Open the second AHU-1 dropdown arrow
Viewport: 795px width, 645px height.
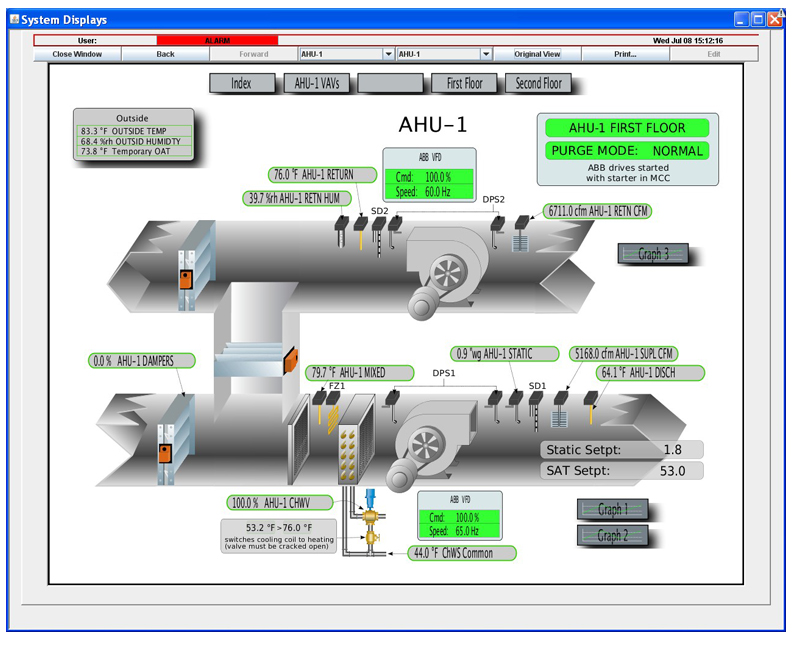coord(486,54)
